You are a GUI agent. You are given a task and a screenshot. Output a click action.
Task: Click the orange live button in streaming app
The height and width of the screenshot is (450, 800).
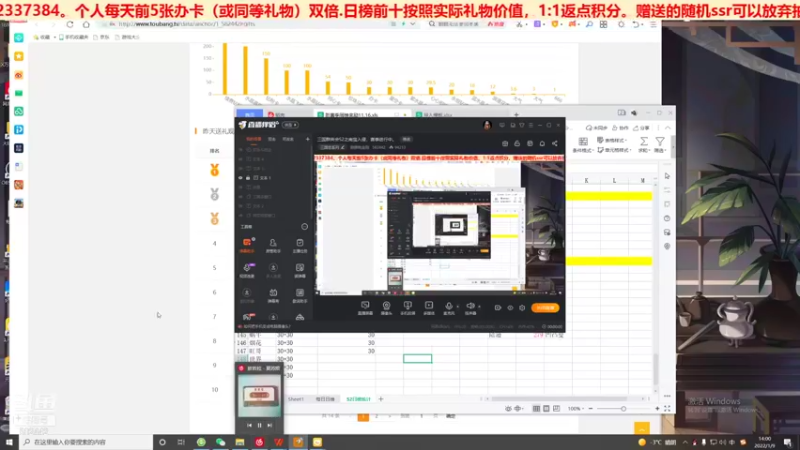tap(545, 308)
